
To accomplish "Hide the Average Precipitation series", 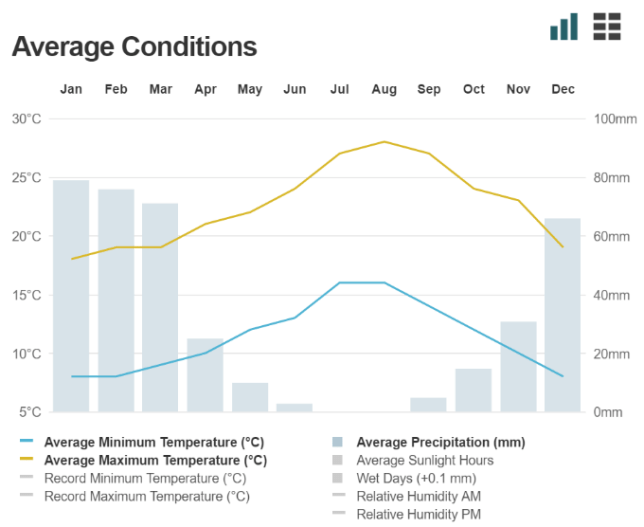I will tap(440, 442).
